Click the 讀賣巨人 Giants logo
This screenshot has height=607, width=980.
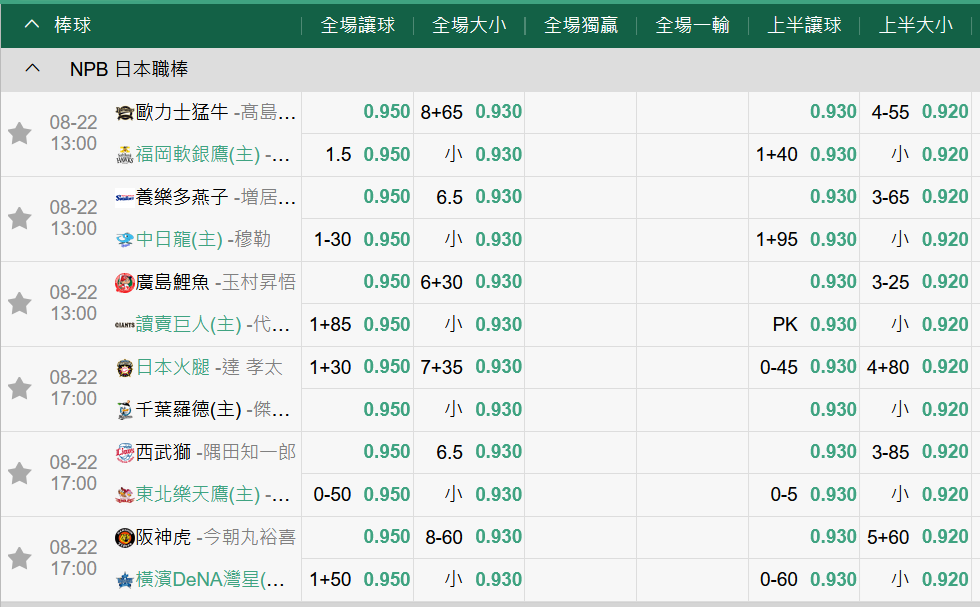(x=125, y=325)
